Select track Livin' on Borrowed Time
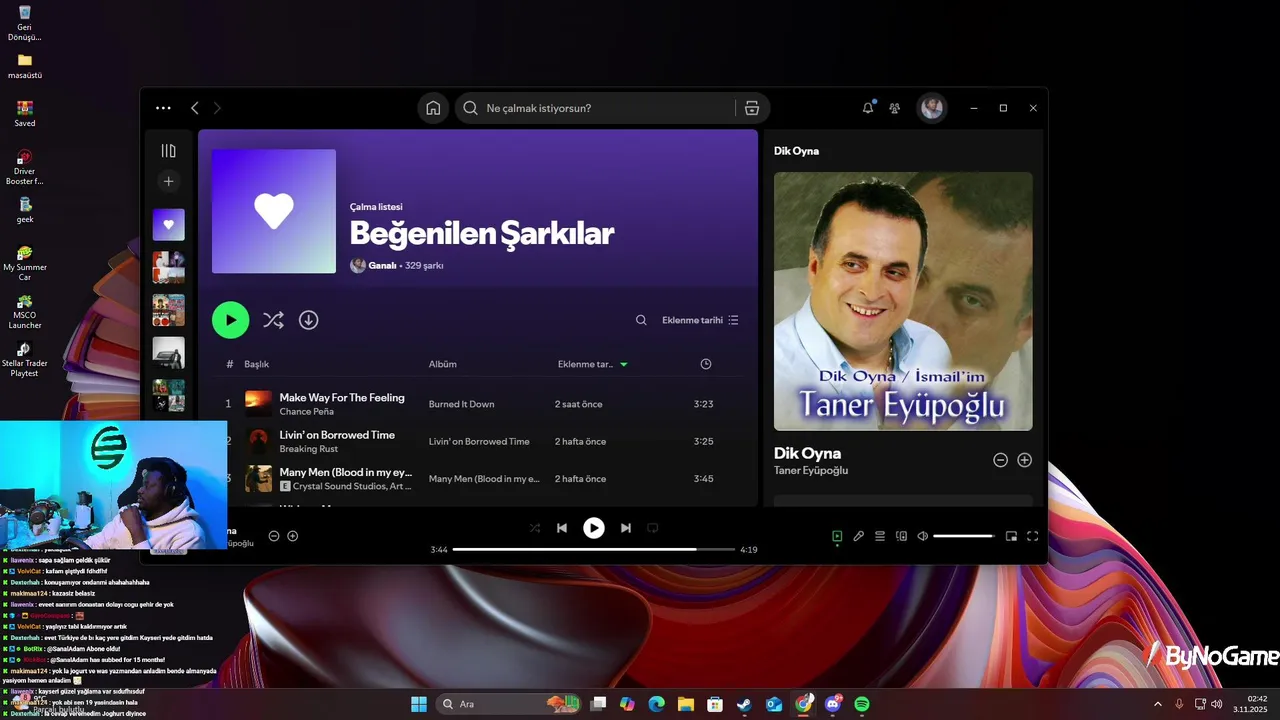 point(337,435)
